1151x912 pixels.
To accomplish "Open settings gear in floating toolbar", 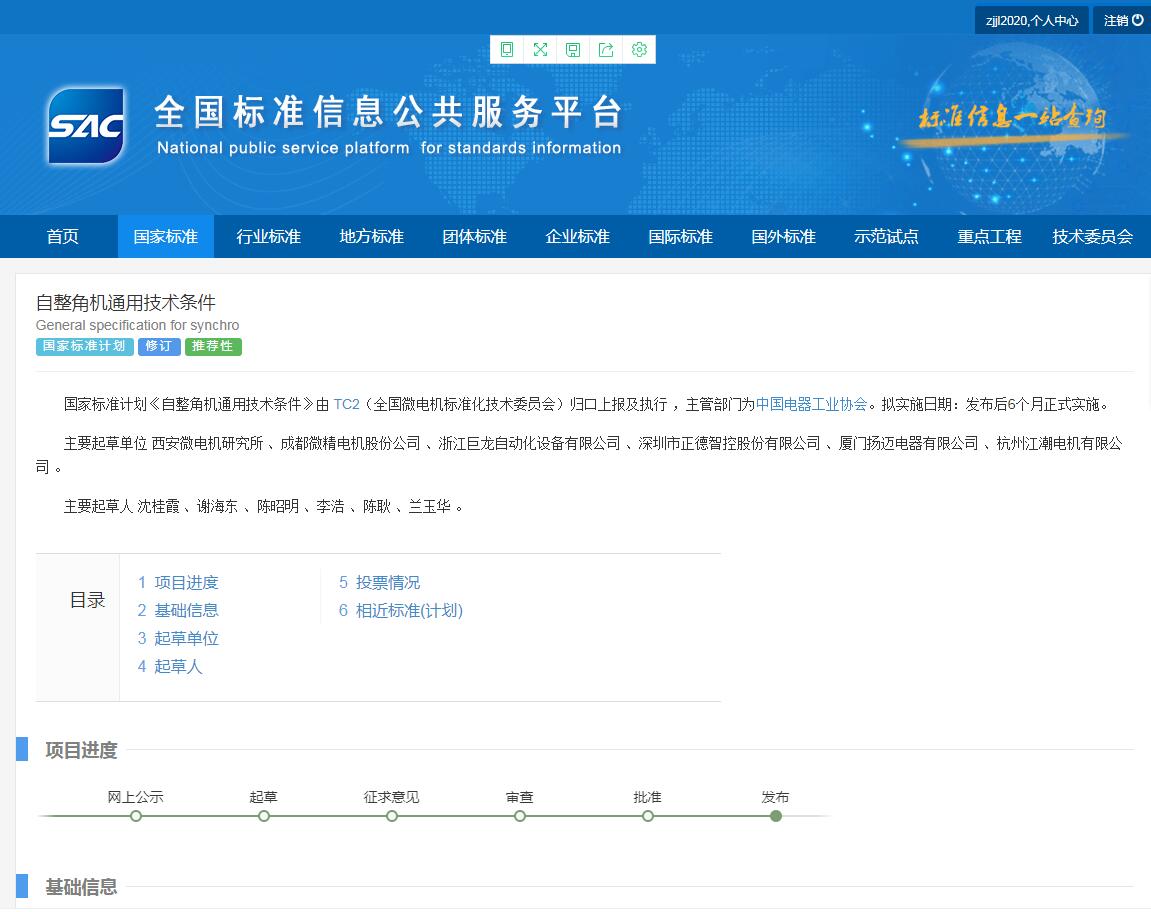I will [639, 50].
